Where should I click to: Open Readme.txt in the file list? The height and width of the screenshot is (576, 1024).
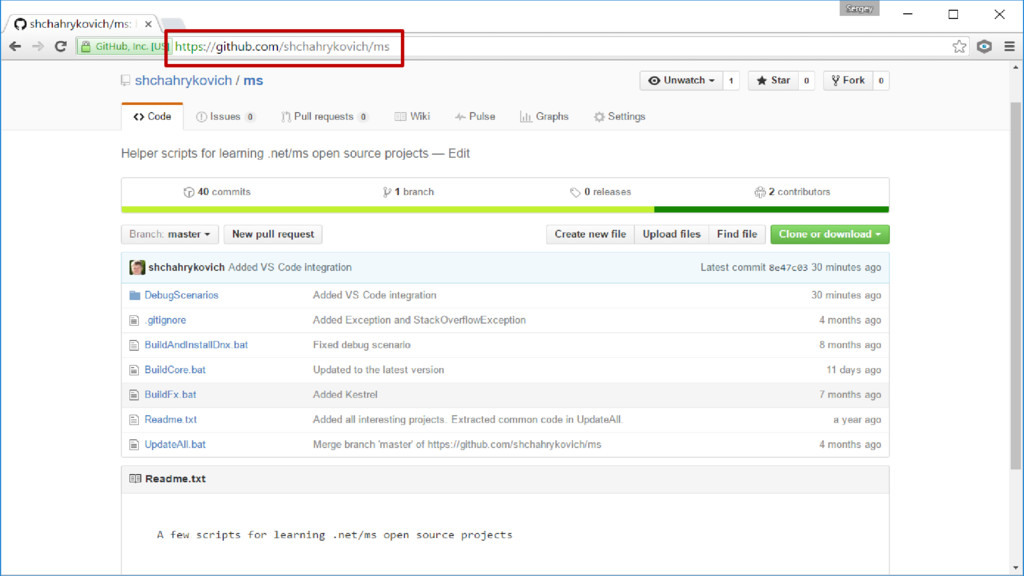tap(170, 419)
